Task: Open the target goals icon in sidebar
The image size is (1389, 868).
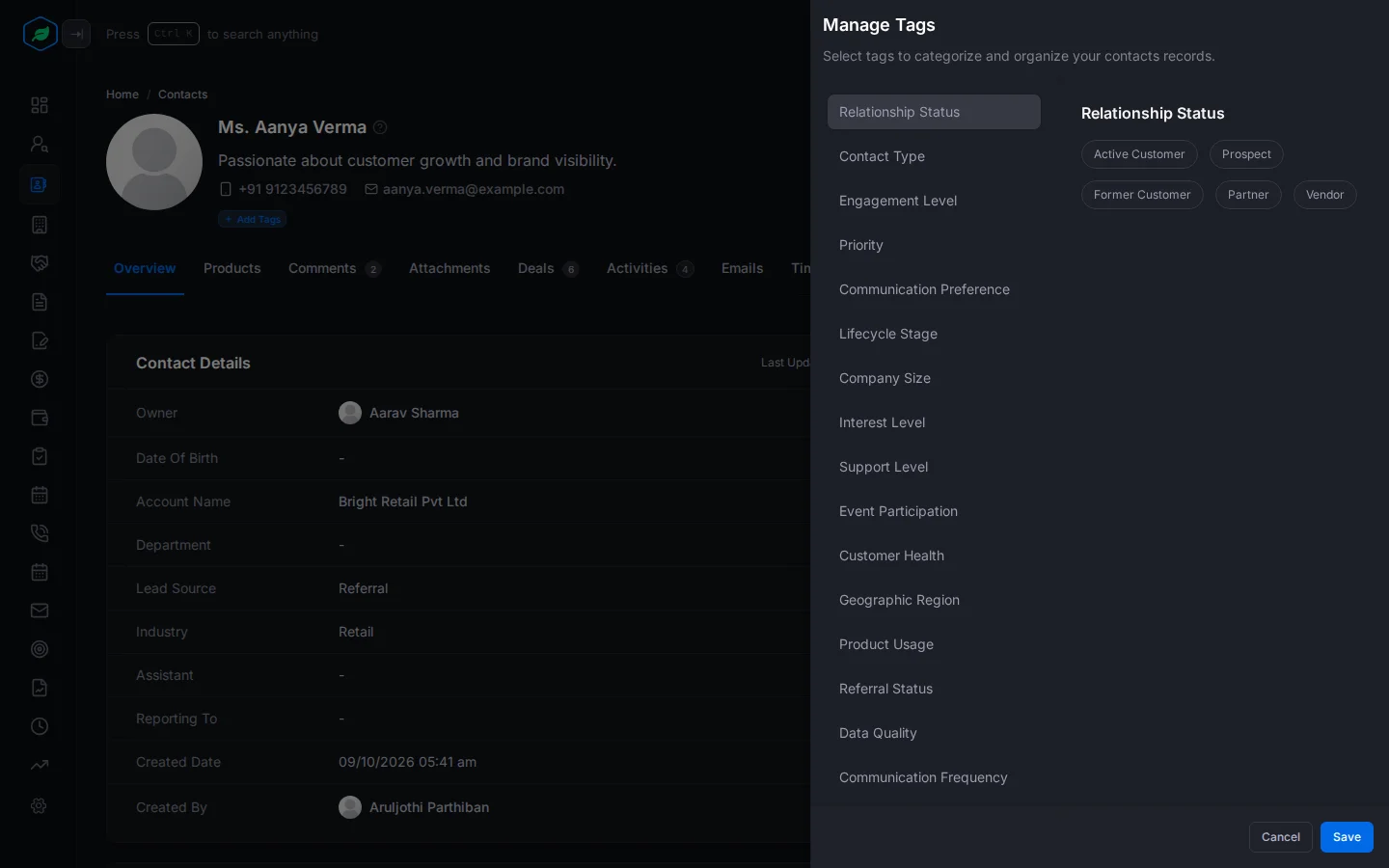Action: pyautogui.click(x=40, y=649)
